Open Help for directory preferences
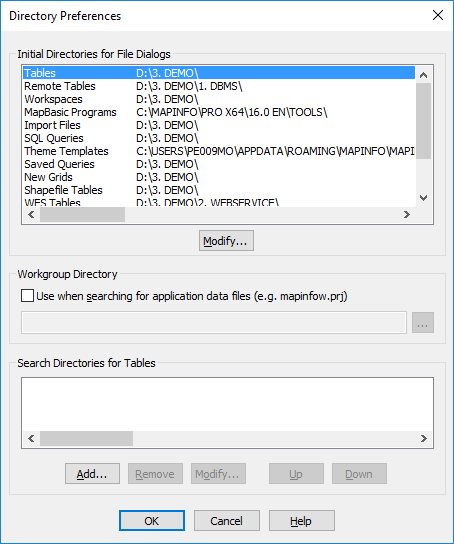Image resolution: width=454 pixels, height=544 pixels. point(302,520)
